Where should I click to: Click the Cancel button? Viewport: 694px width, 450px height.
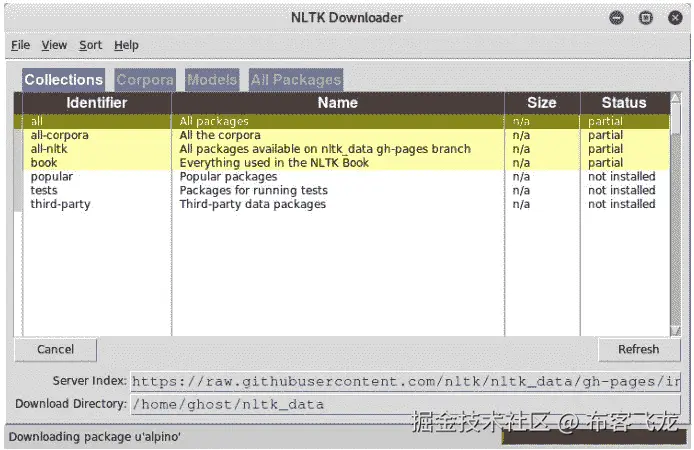pos(55,350)
